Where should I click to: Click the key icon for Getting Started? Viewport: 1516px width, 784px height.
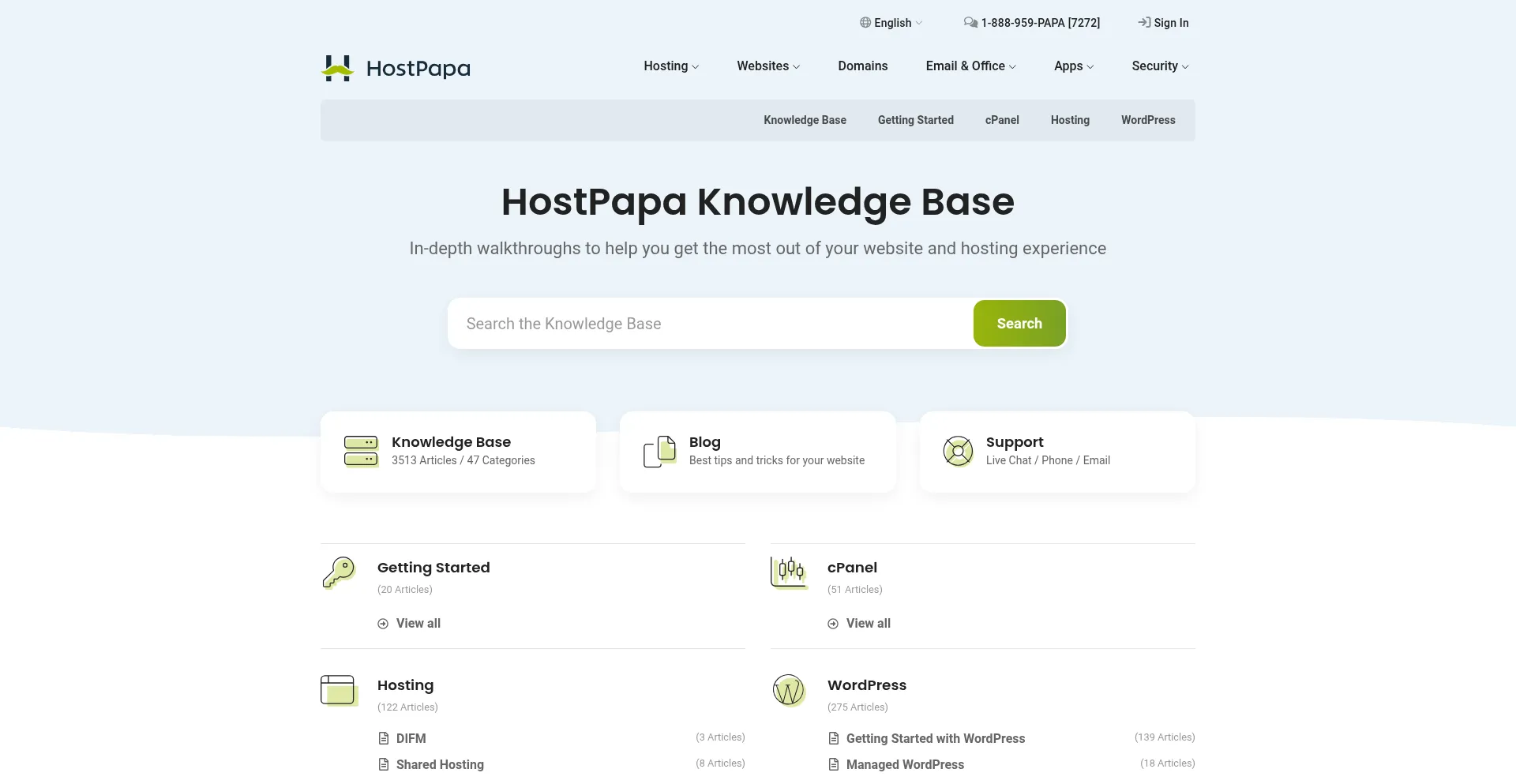(x=338, y=573)
